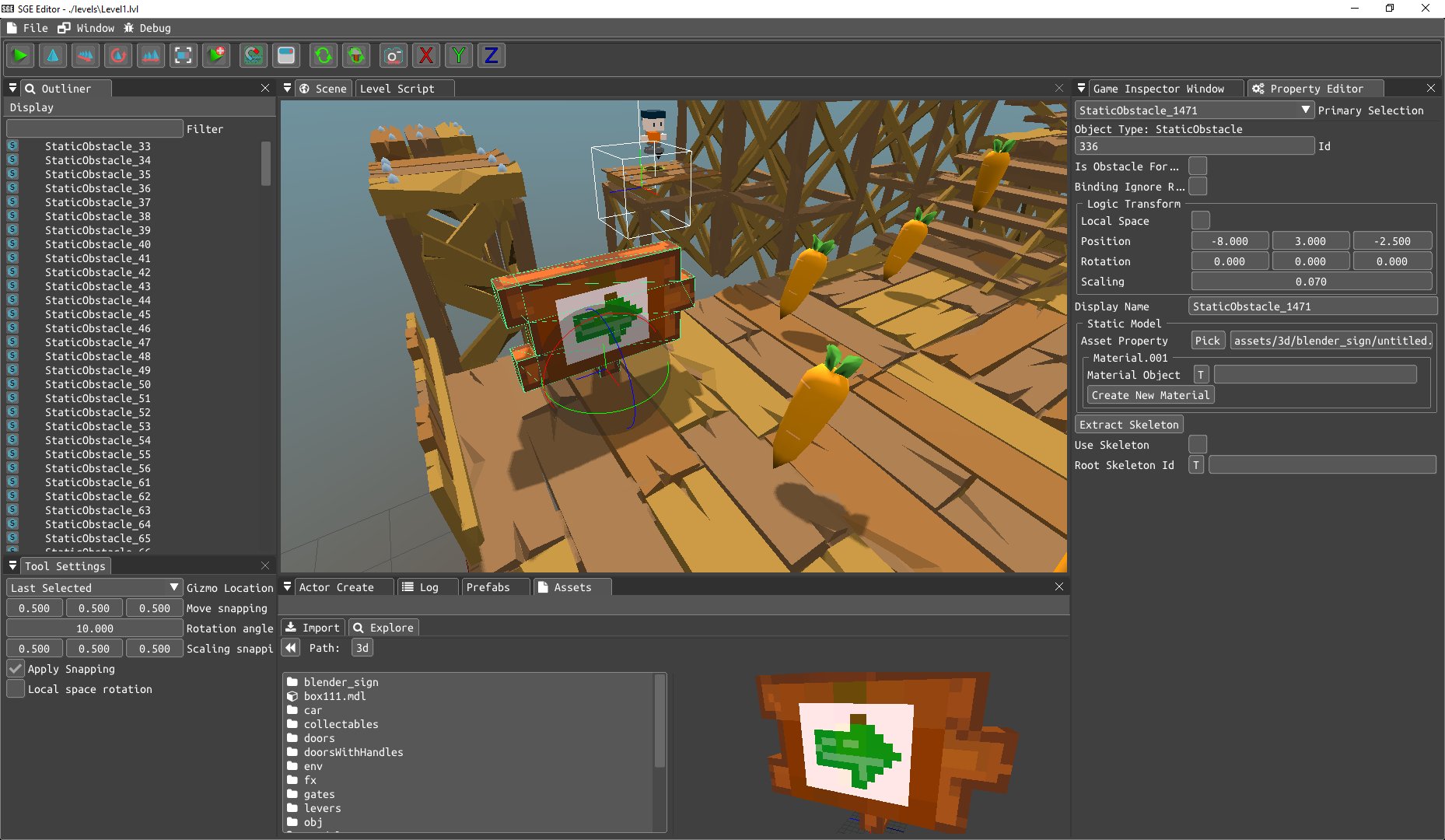The width and height of the screenshot is (1445, 840).
Task: Select the blue Z axis icon
Action: (x=492, y=55)
